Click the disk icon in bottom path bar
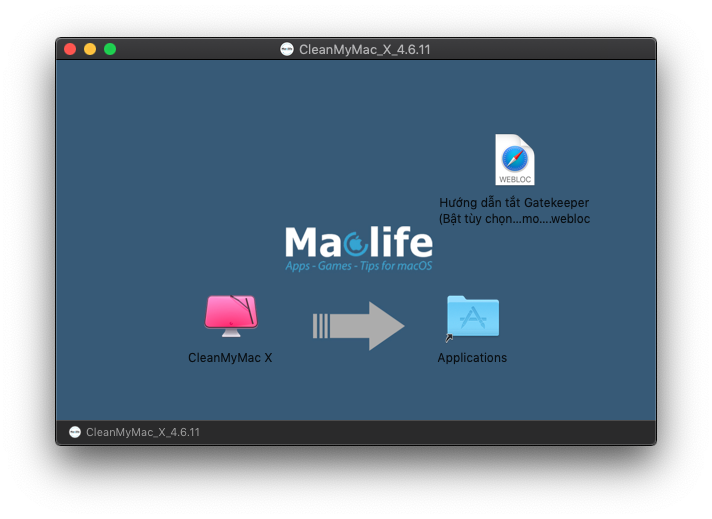Viewport: 712px width, 519px height. [x=75, y=432]
